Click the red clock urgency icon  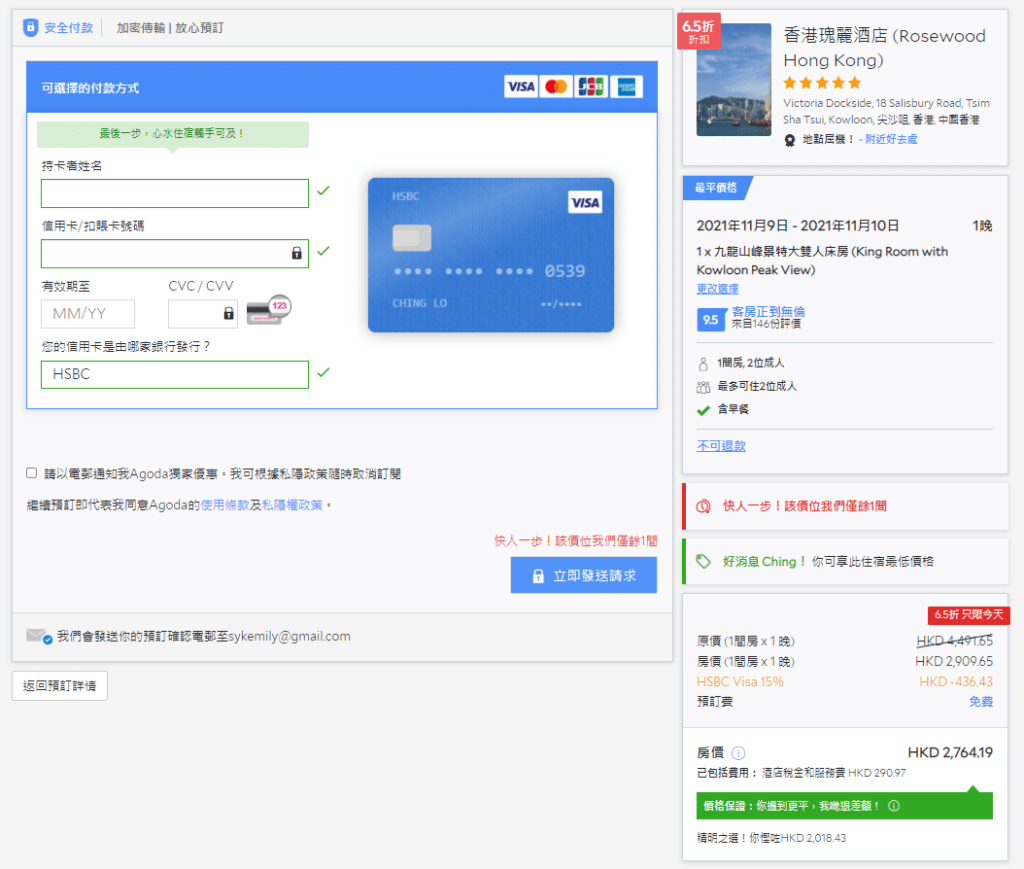click(703, 506)
